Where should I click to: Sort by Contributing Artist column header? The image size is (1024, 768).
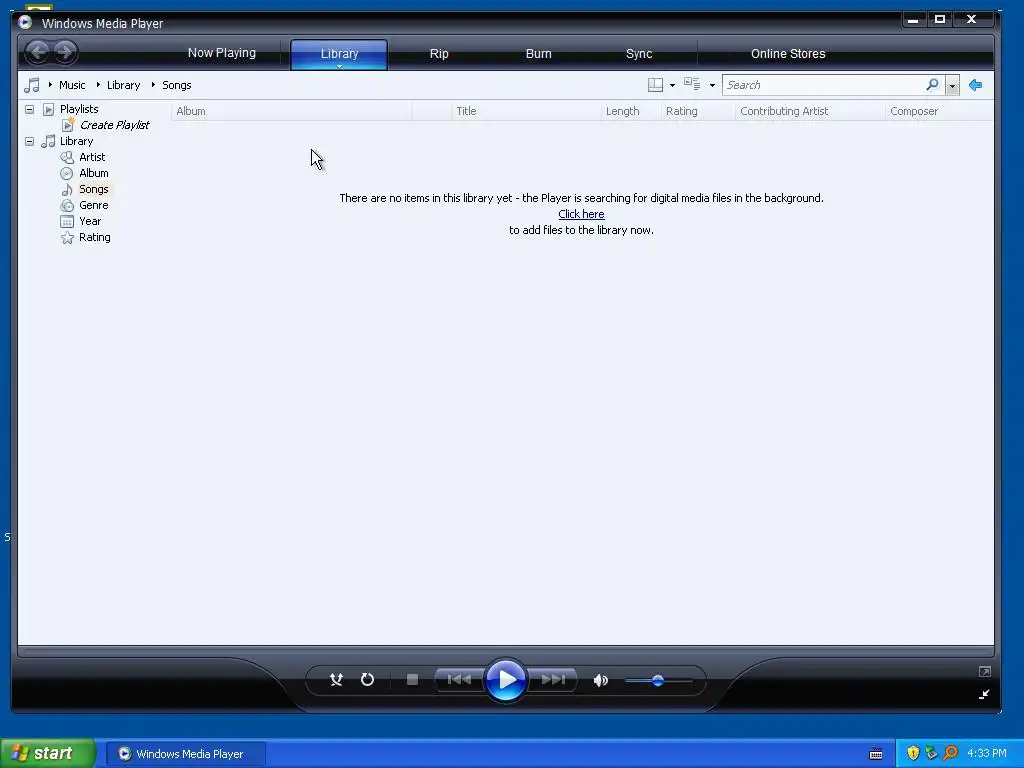(810, 111)
